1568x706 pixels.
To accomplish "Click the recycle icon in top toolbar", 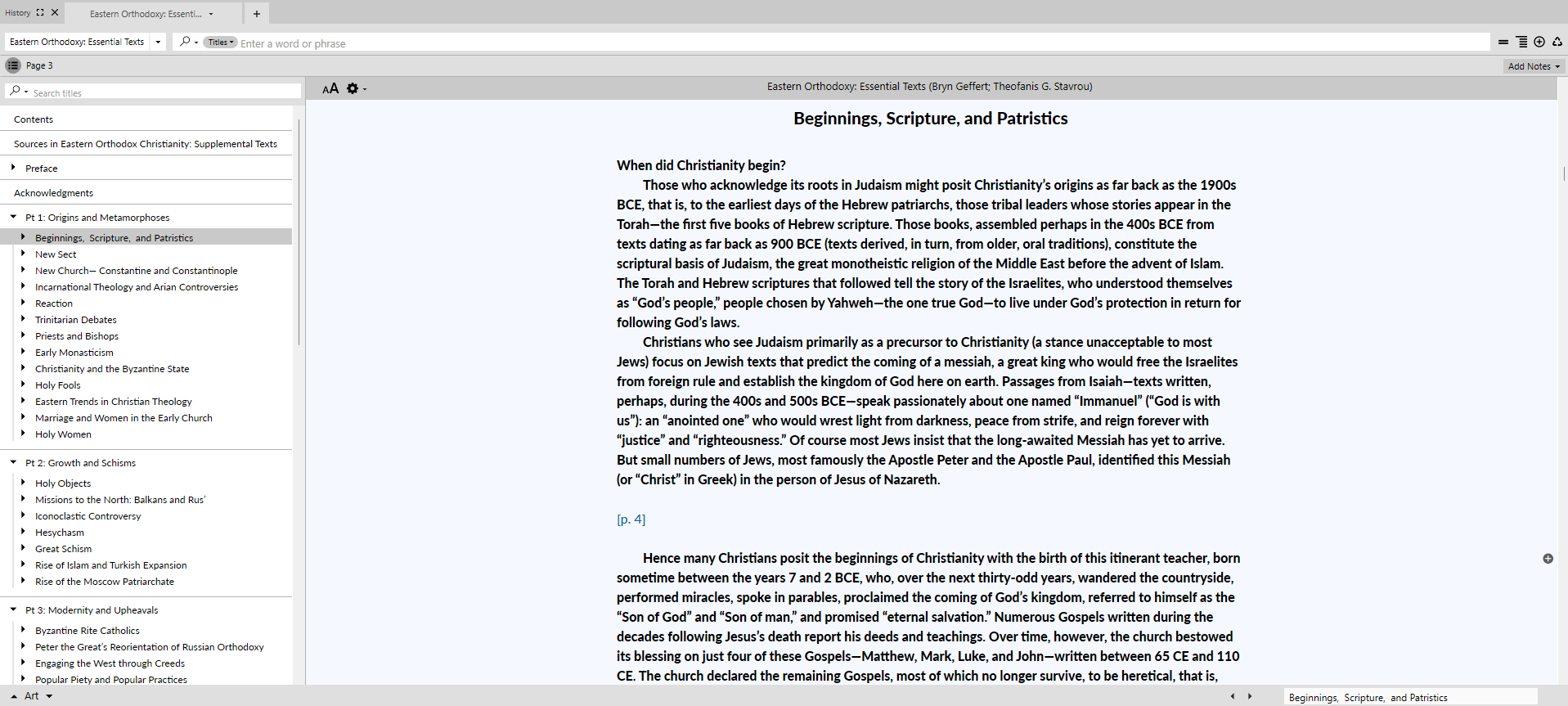I will coord(1557,42).
